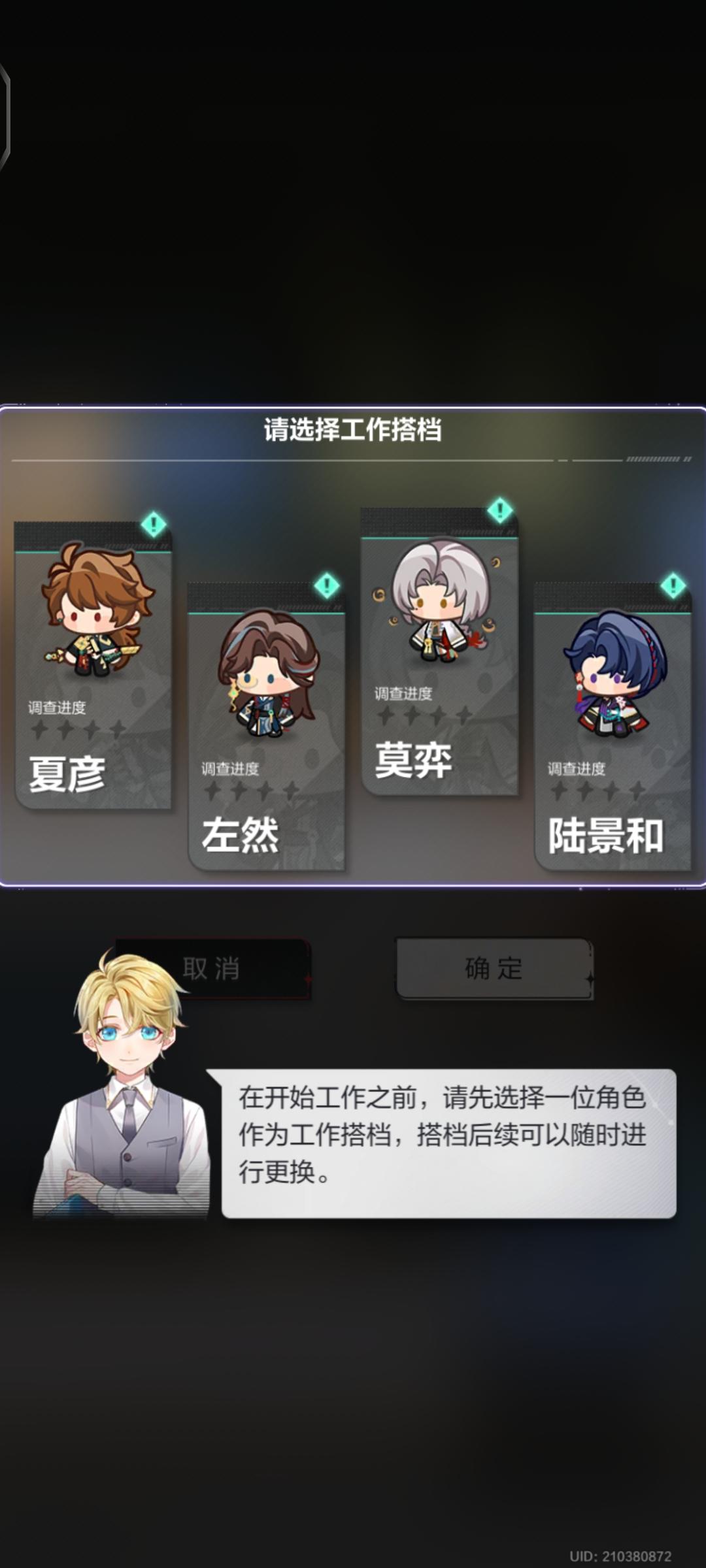Choose the 莫弈 name label
The width and height of the screenshot is (706, 1568).
pyautogui.click(x=413, y=760)
